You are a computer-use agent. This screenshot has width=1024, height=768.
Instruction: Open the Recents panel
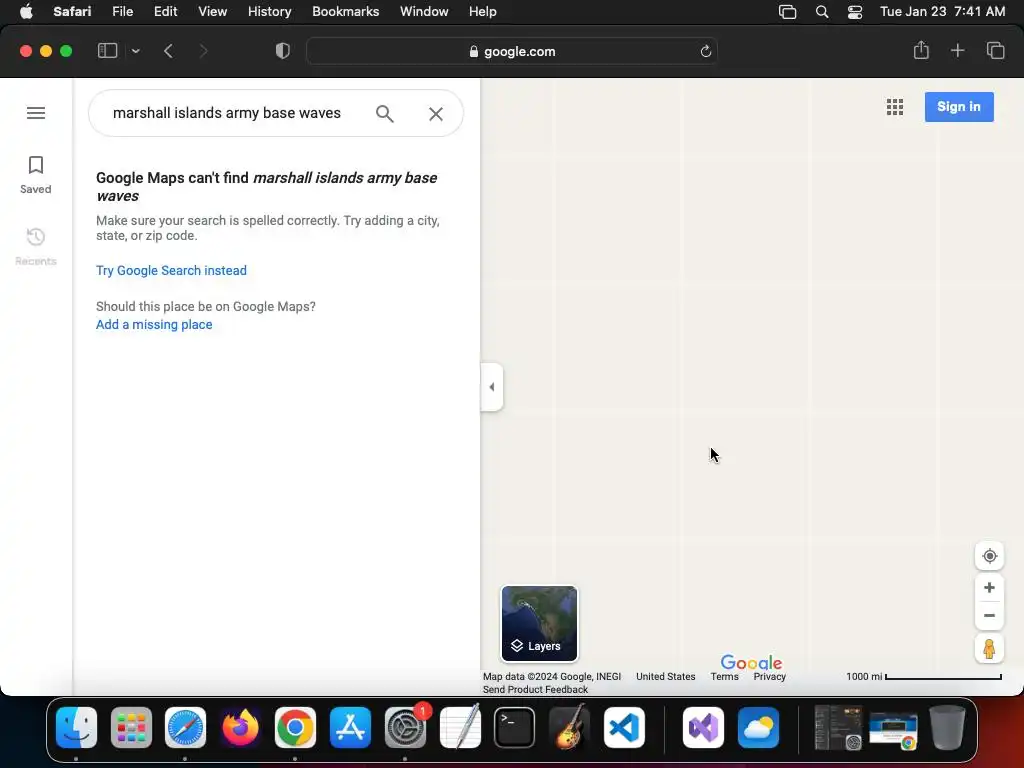pyautogui.click(x=35, y=246)
